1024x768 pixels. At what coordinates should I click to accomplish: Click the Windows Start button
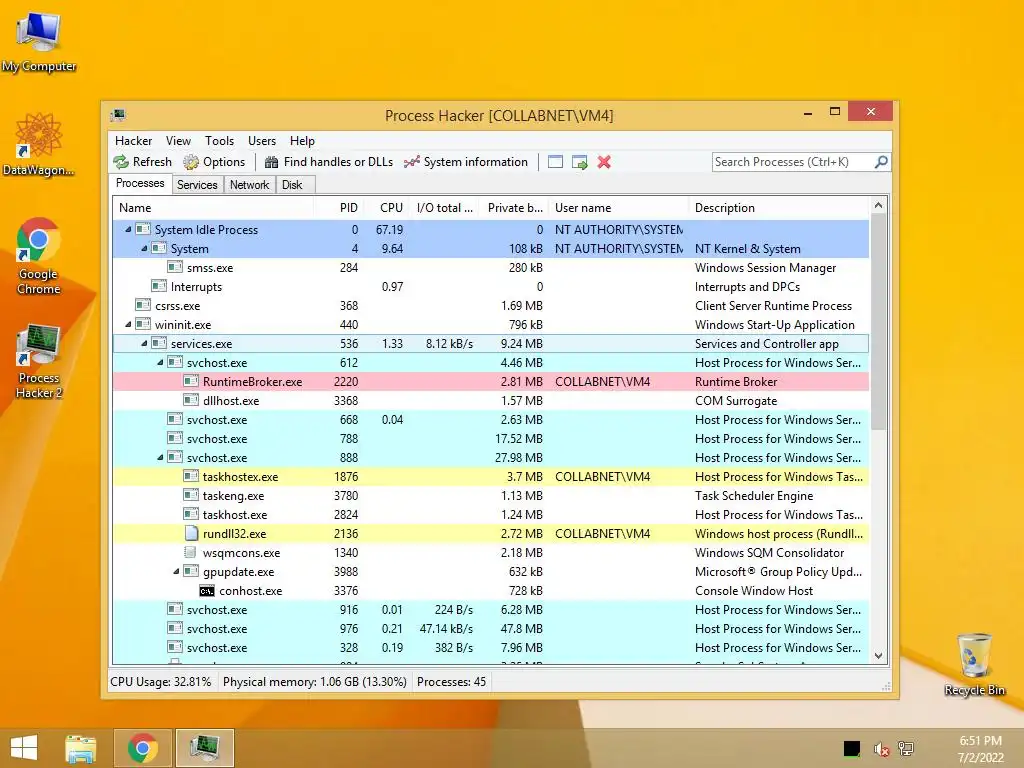[x=24, y=748]
